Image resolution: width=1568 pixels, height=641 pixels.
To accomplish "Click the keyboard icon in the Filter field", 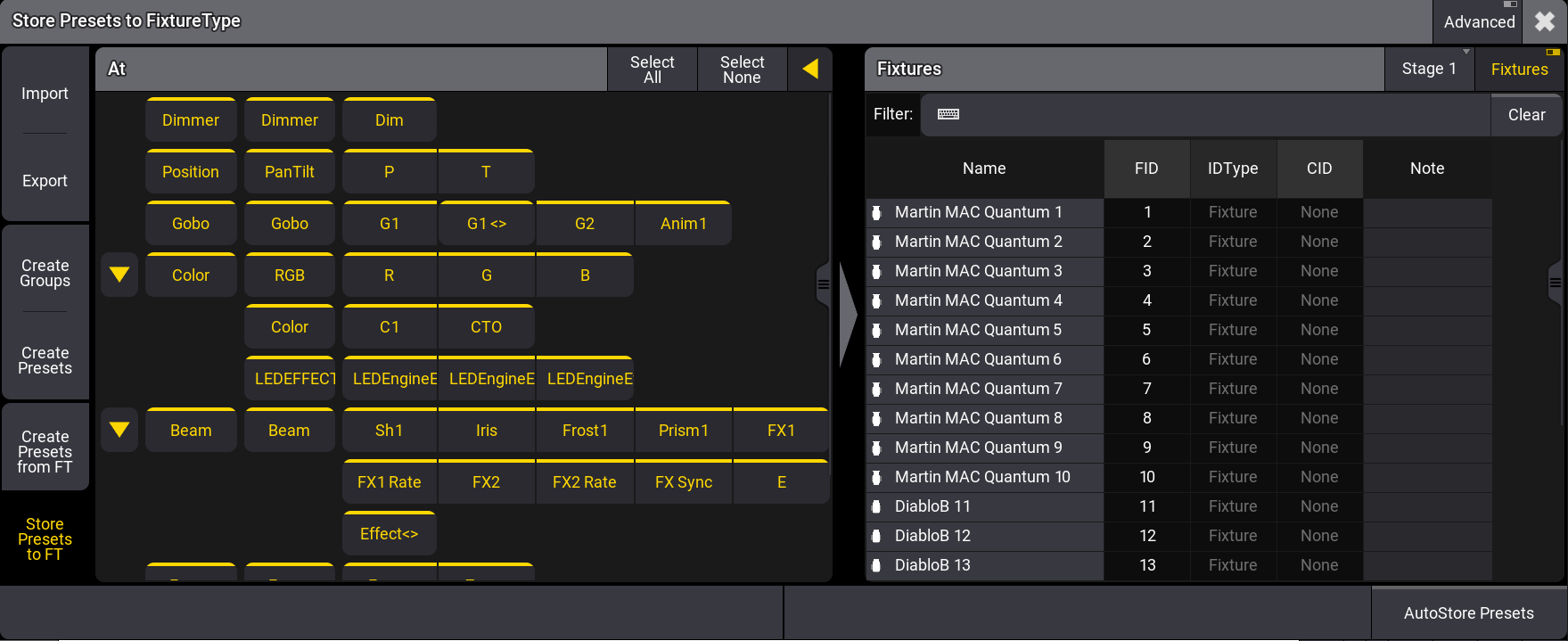I will click(948, 114).
